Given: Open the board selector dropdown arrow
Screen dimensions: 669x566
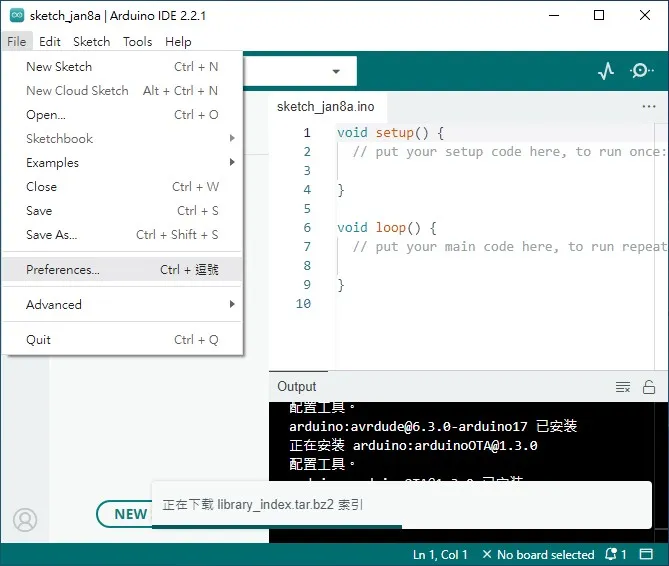Looking at the screenshot, I should click(x=336, y=72).
